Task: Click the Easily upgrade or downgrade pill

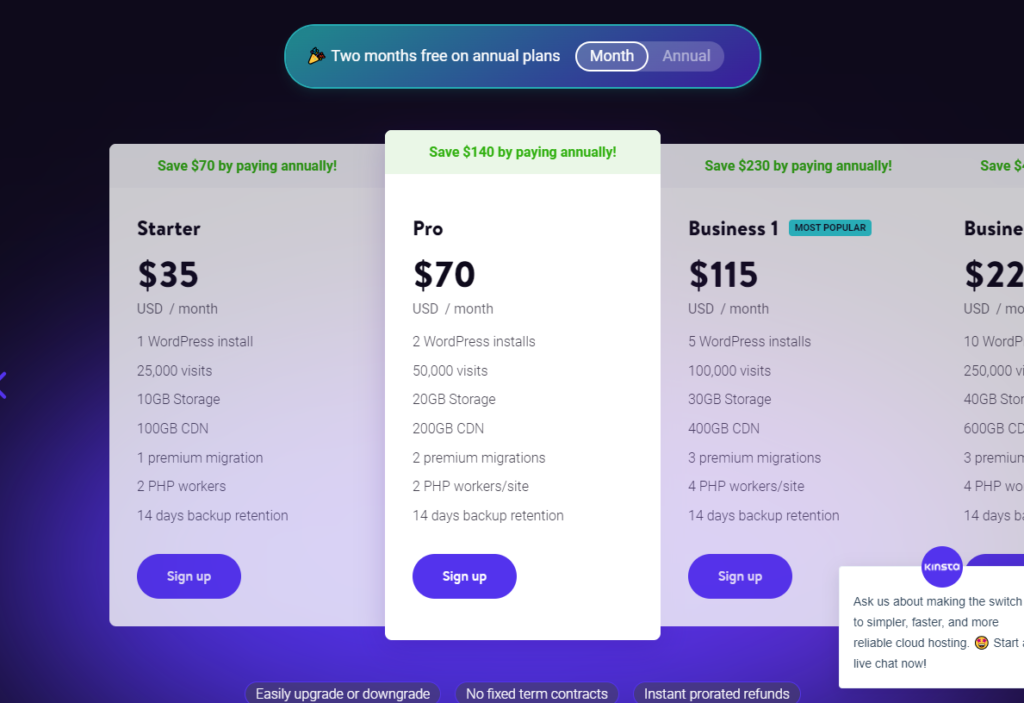Action: 343,693
